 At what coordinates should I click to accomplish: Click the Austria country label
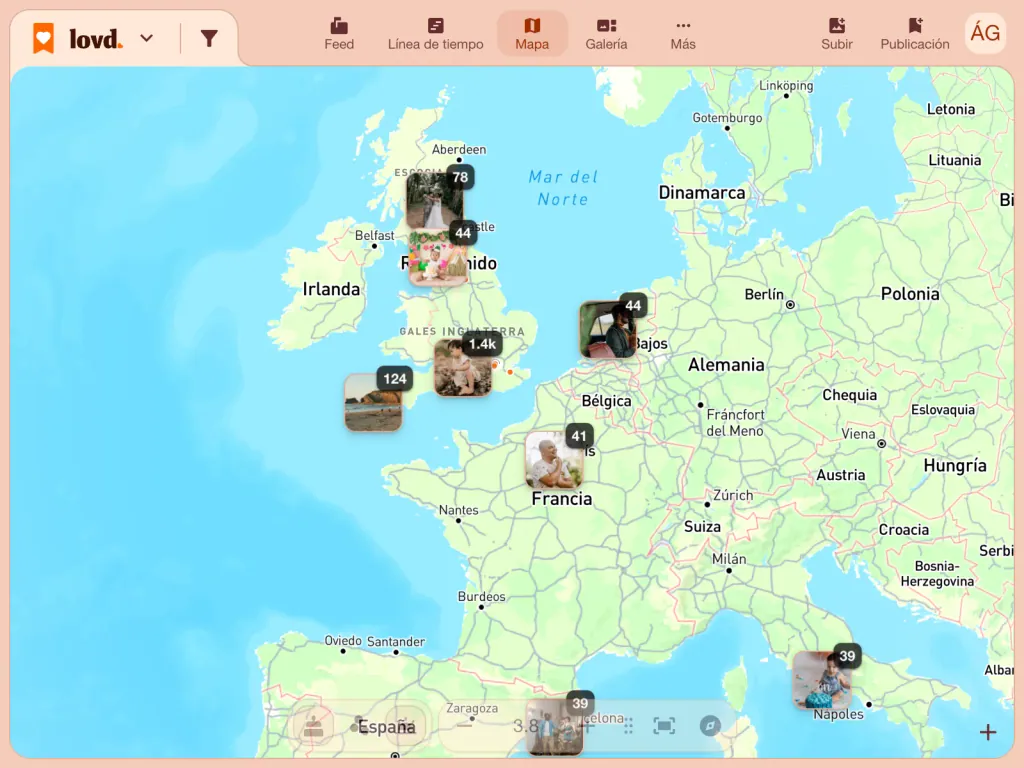[x=840, y=475]
